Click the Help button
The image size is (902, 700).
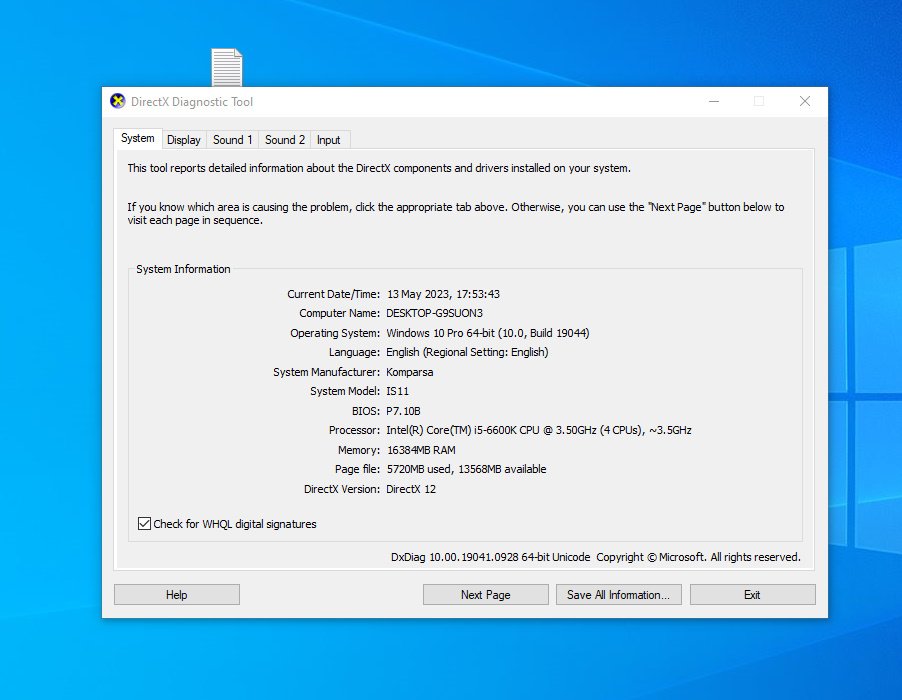point(177,595)
